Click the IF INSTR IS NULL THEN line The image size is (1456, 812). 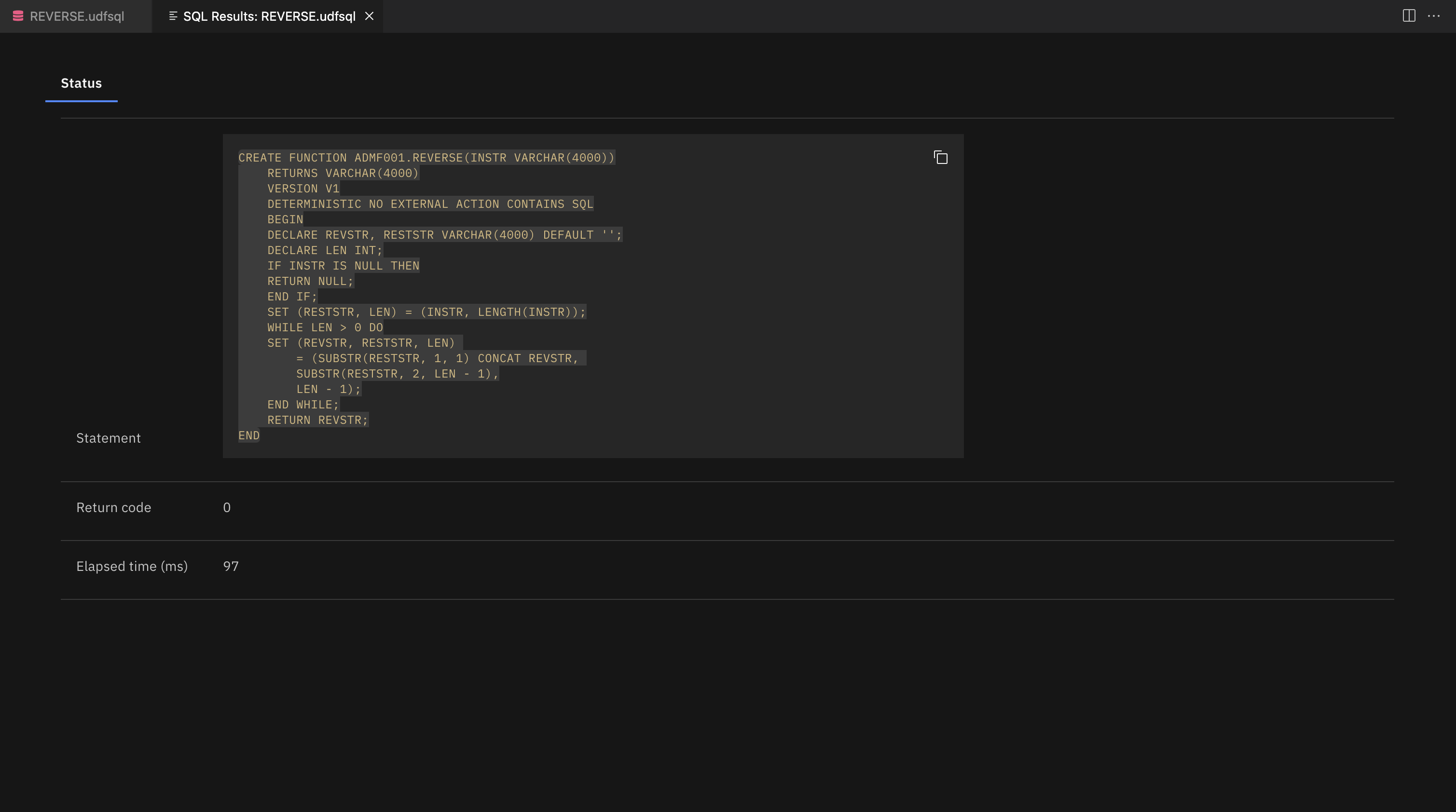pyautogui.click(x=343, y=266)
